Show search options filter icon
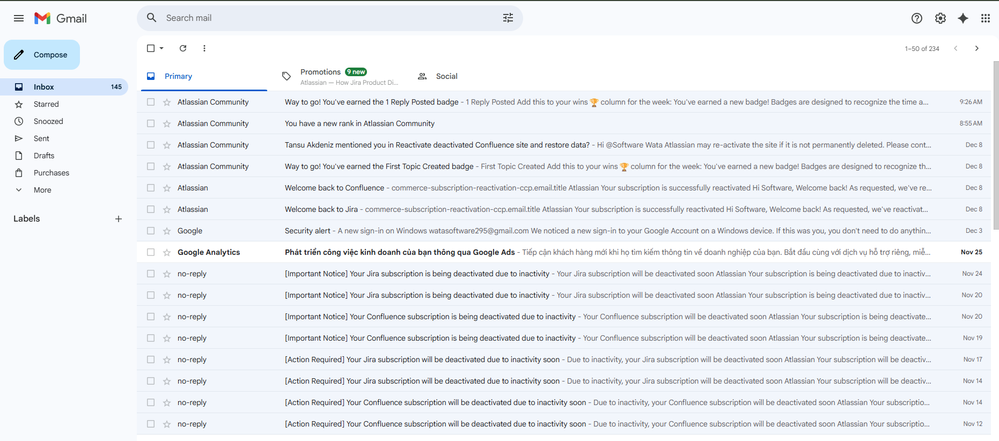The height and width of the screenshot is (441, 999). [x=508, y=18]
